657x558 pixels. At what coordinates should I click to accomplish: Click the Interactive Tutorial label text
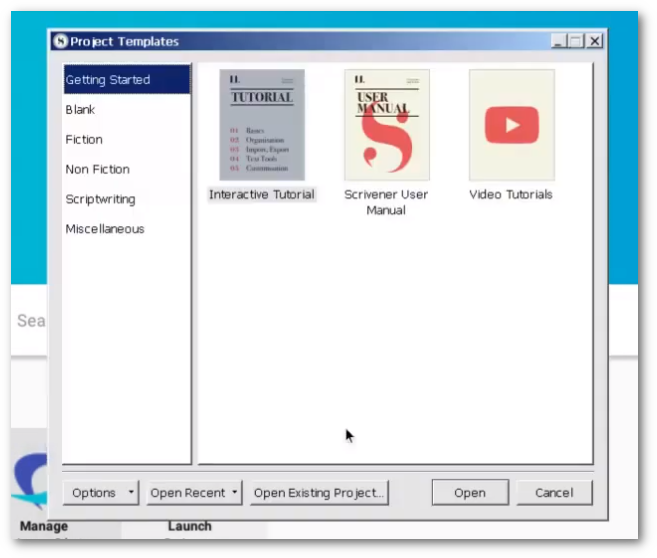click(262, 194)
